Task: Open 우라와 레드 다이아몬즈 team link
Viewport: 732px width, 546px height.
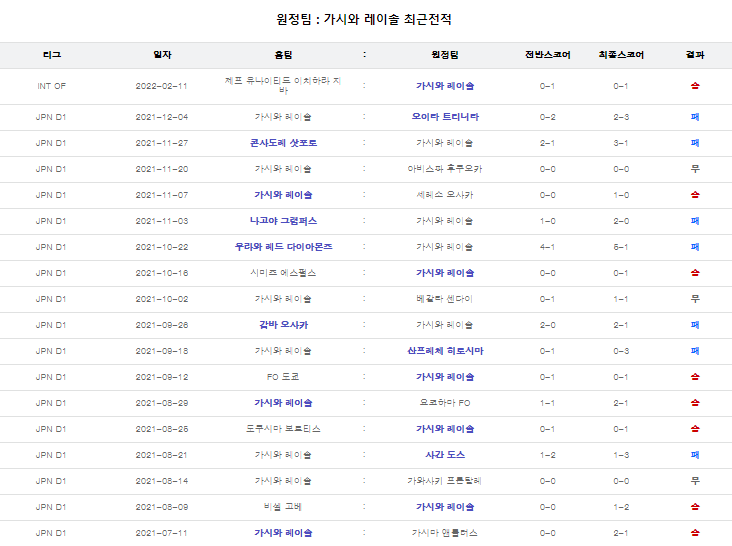Action: click(x=283, y=247)
